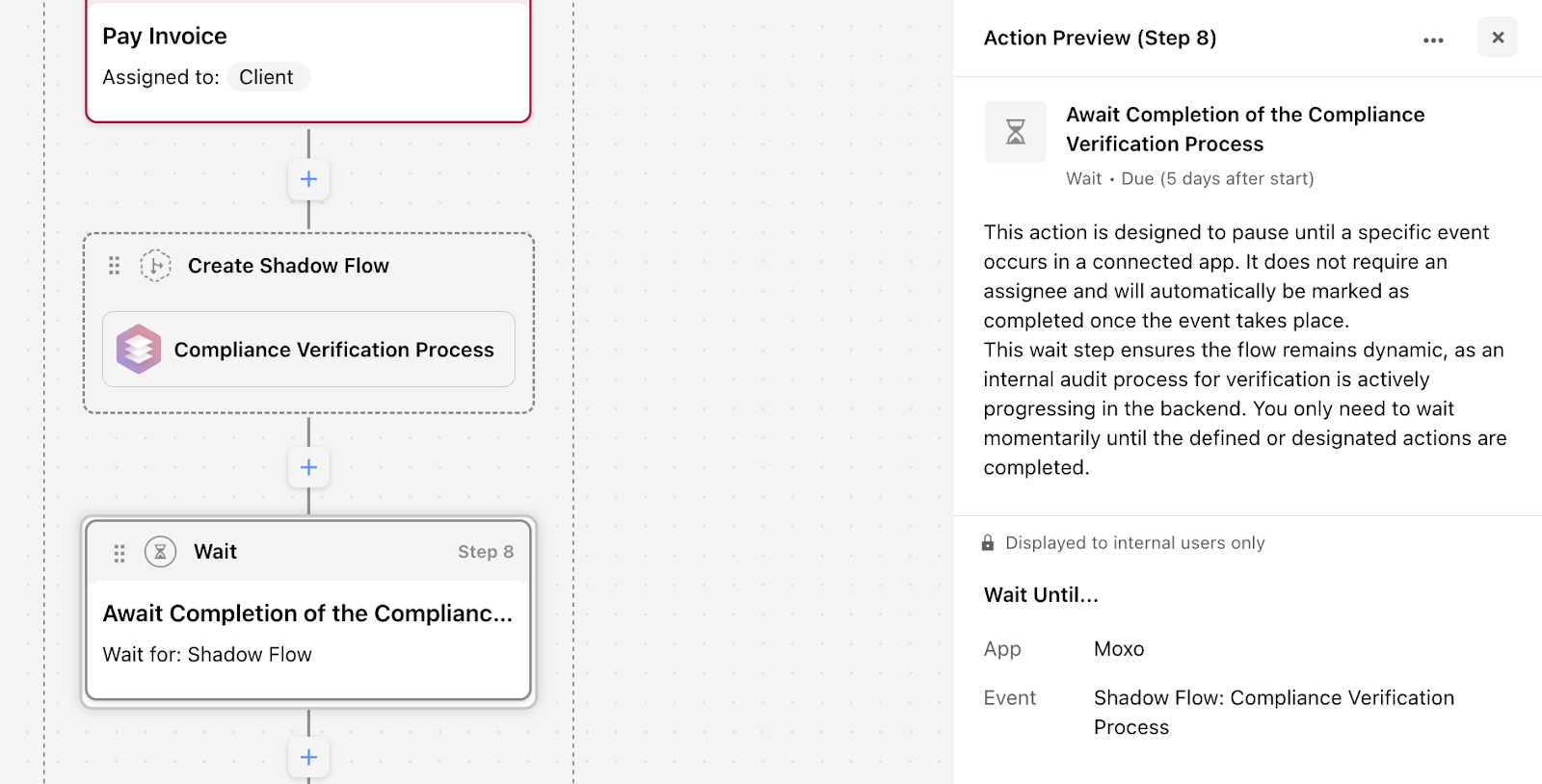
Task: Click the Client assignee tag
Action: (x=267, y=77)
